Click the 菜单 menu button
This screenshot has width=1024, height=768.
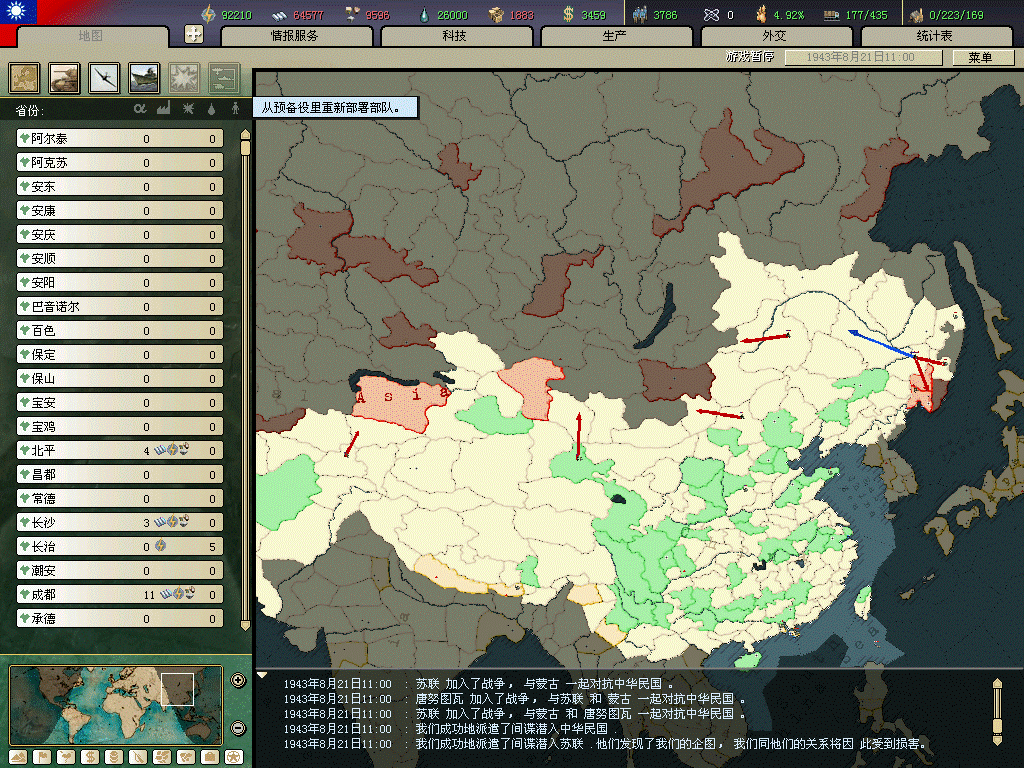[983, 58]
